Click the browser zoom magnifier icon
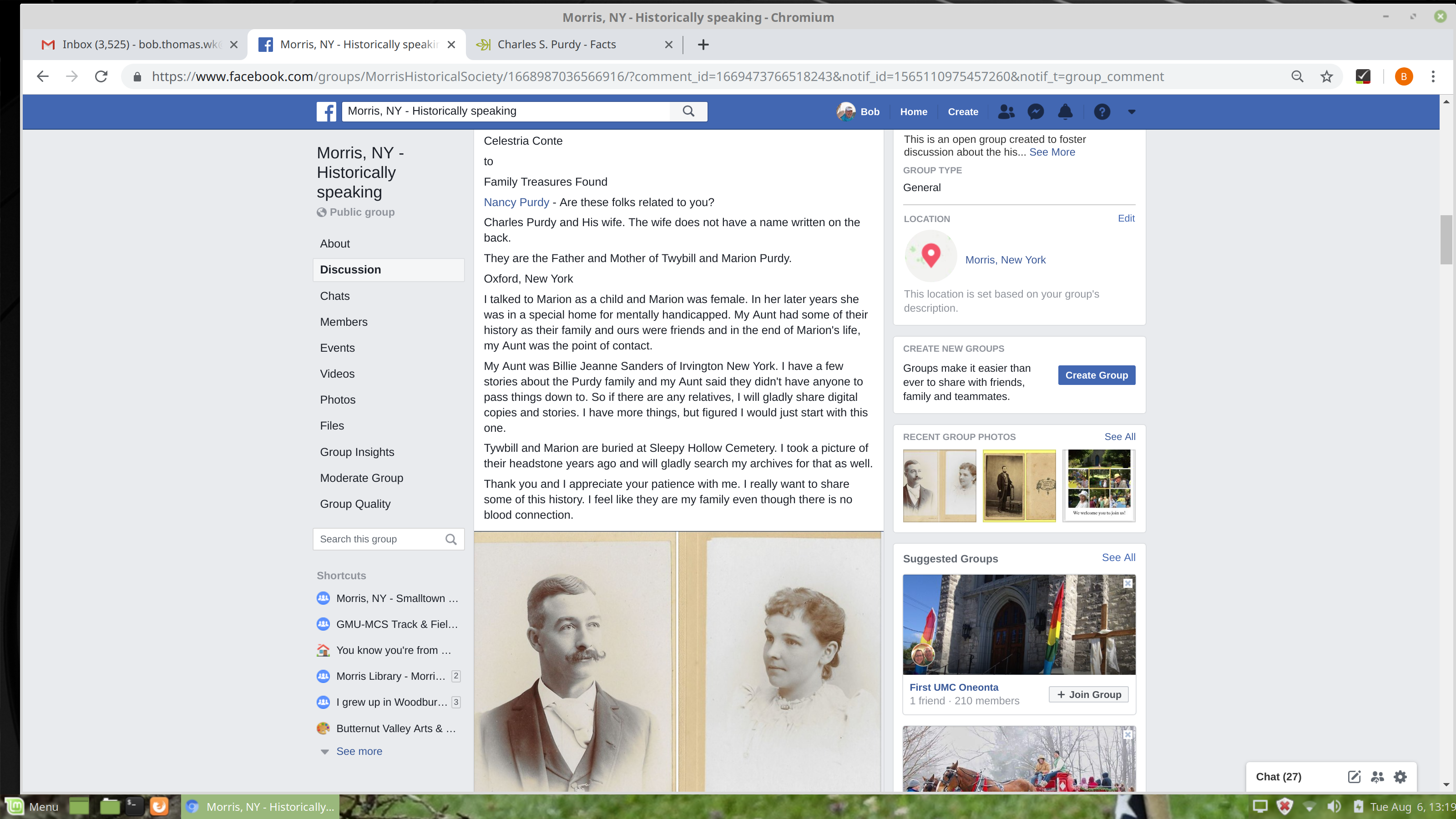The width and height of the screenshot is (1456, 819). [x=1297, y=76]
